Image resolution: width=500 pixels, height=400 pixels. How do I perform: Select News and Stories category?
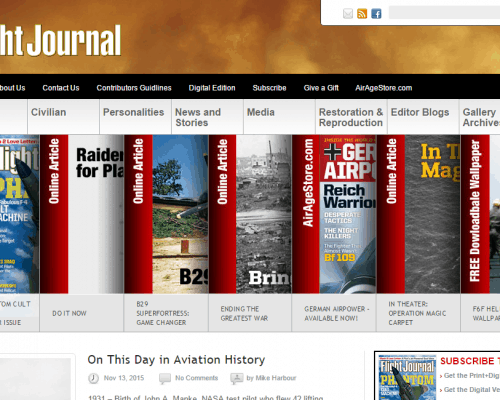tap(207, 117)
